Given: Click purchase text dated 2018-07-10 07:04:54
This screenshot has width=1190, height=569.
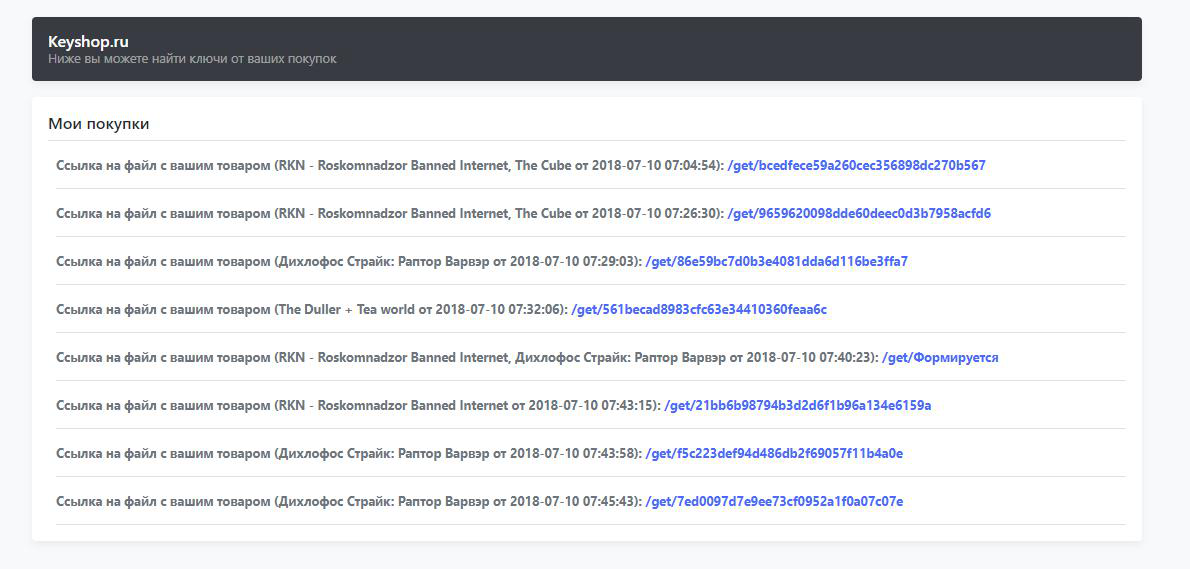Looking at the screenshot, I should (390, 165).
